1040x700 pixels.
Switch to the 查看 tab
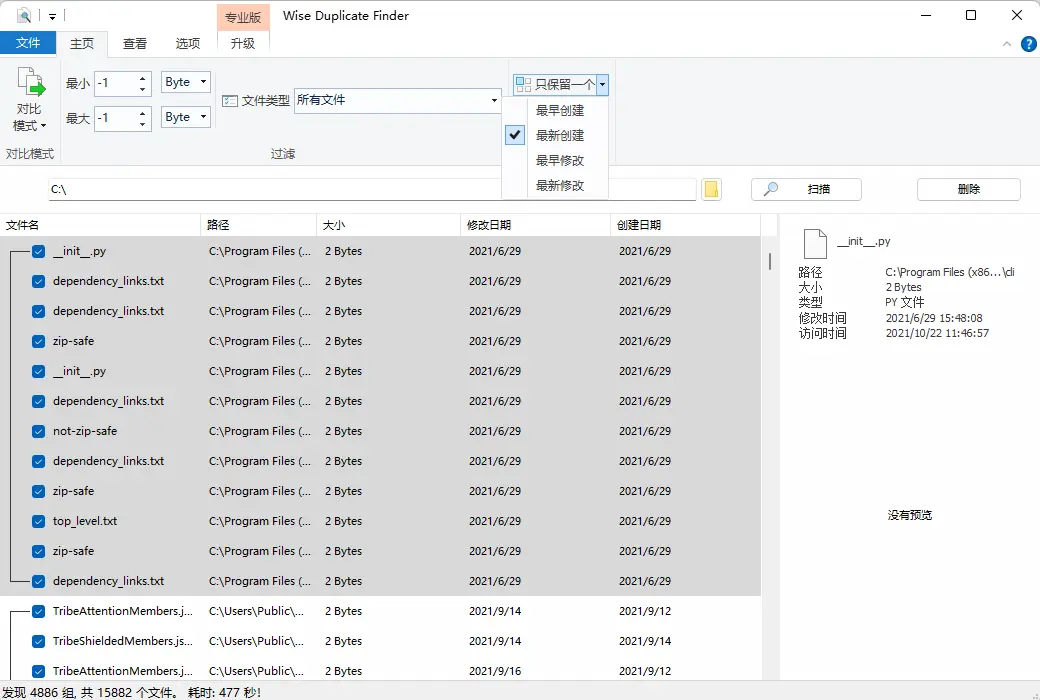[x=135, y=44]
